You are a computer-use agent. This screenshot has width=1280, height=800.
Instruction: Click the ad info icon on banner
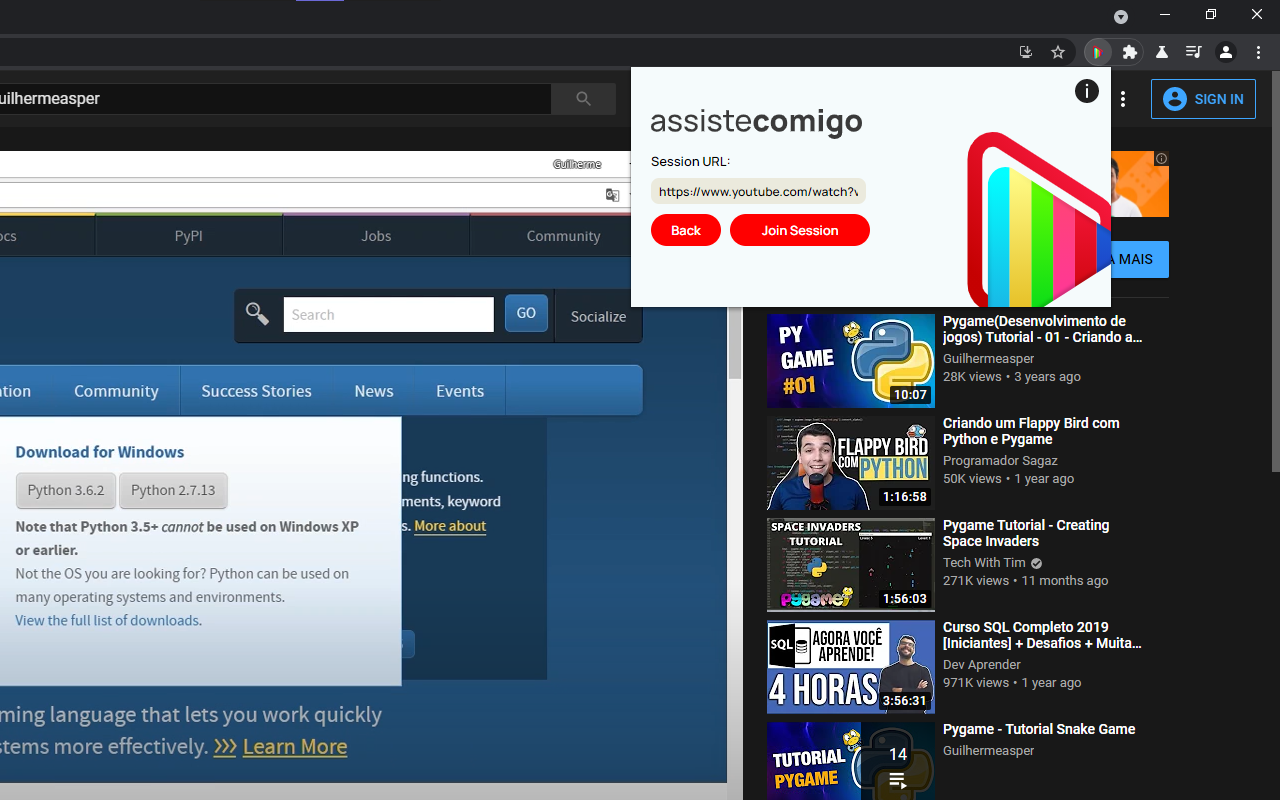[x=1161, y=158]
